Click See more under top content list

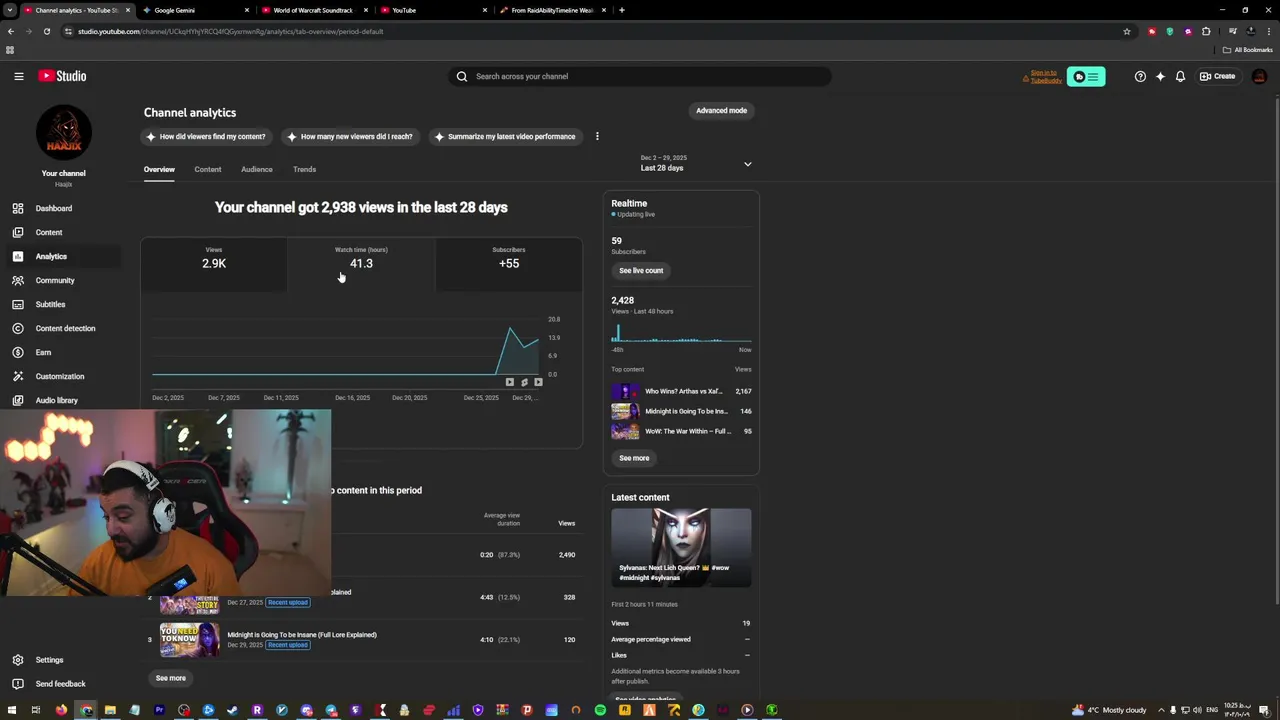point(171,678)
